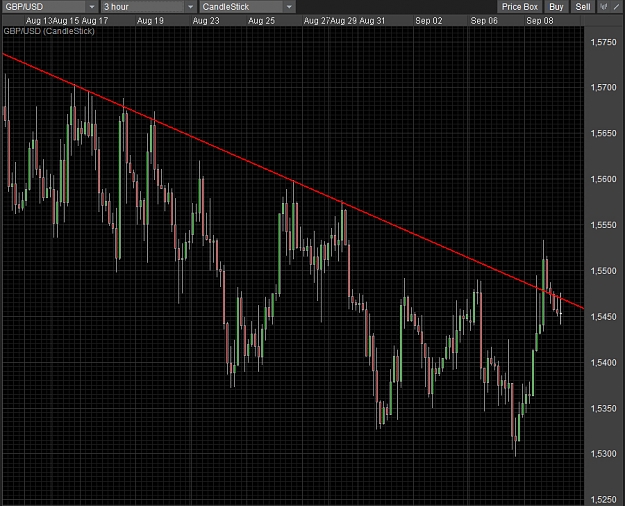Click the Price Box button
Screen dimensions: 625x506
(x=519, y=7)
